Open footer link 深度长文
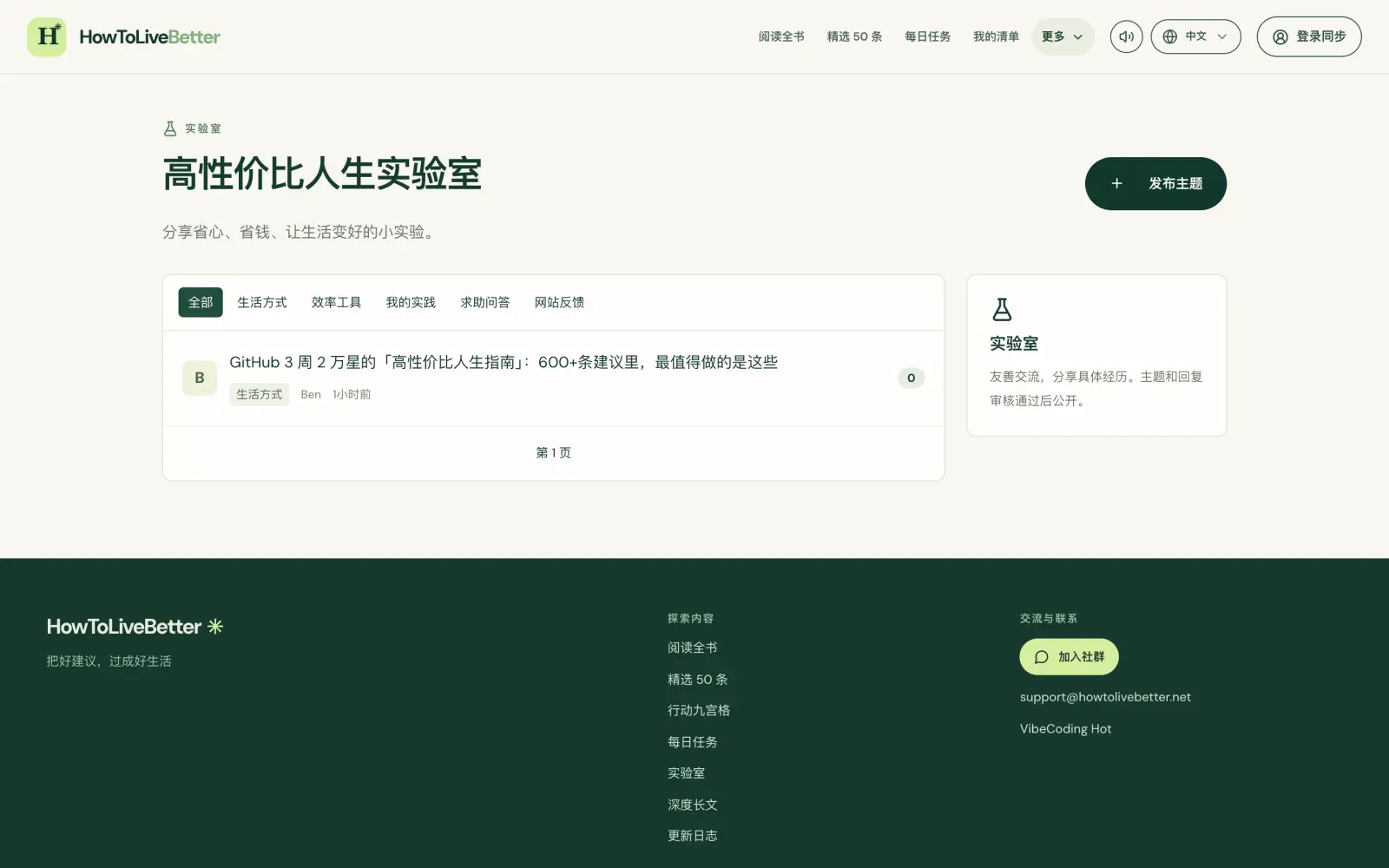 tap(692, 805)
